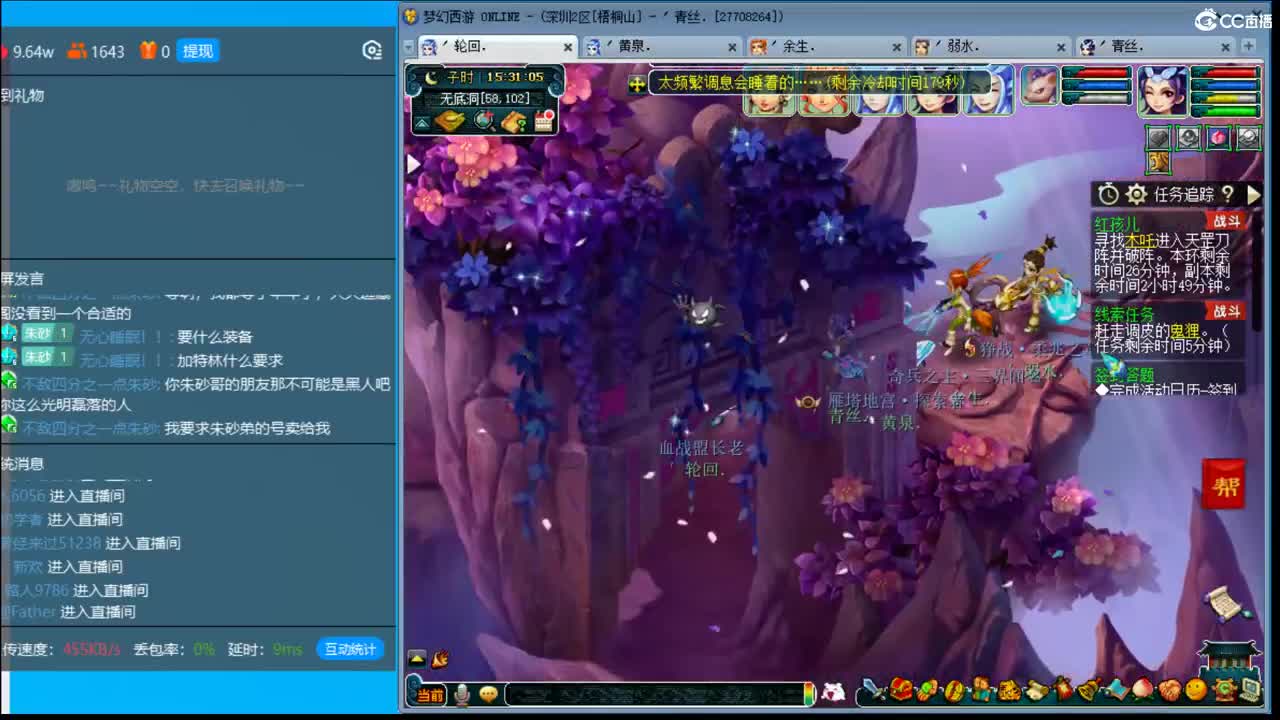Open the activity calendar icon
Viewport: 1280px width, 720px height.
point(544,122)
